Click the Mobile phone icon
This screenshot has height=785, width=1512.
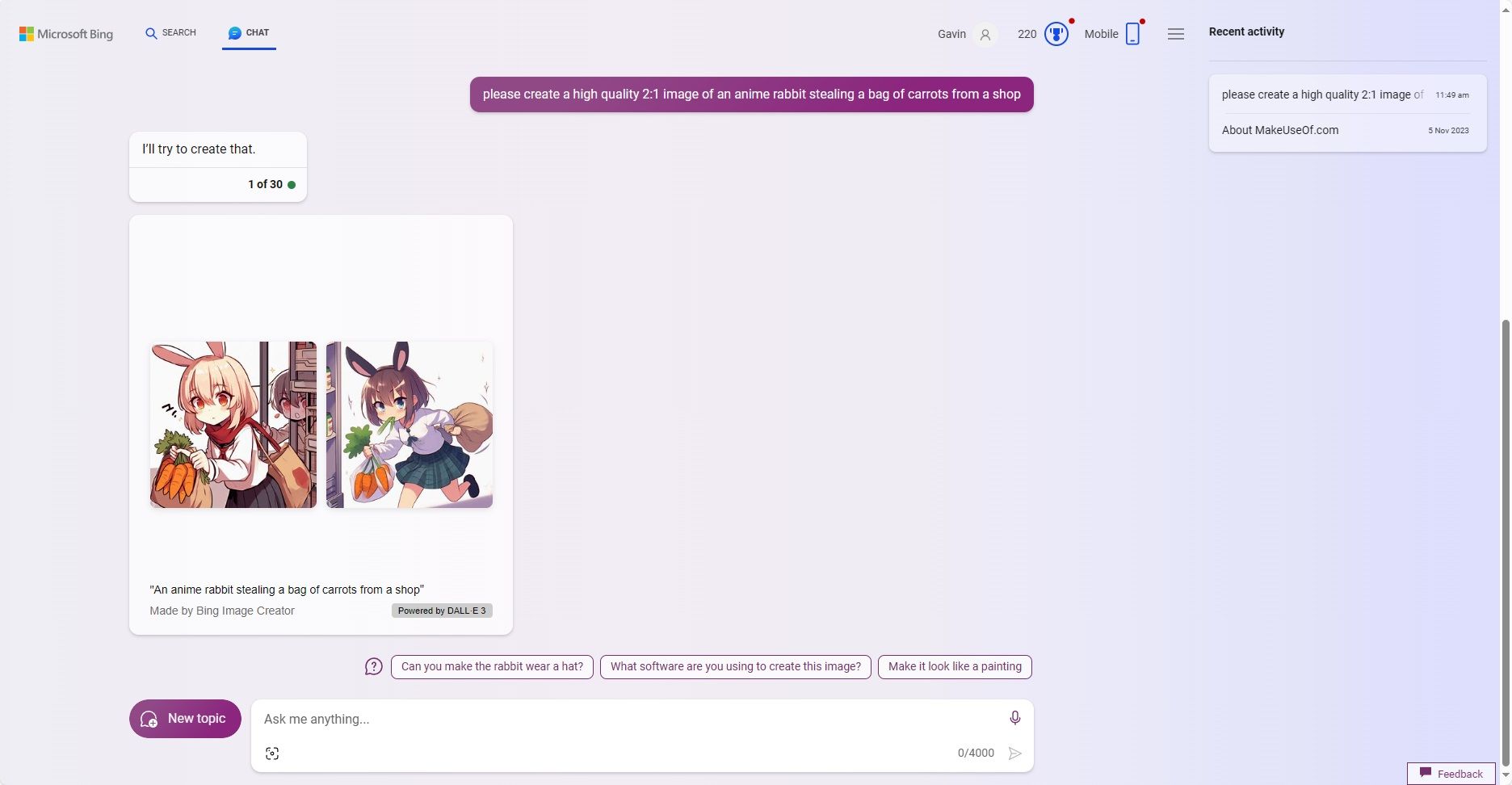pyautogui.click(x=1132, y=34)
